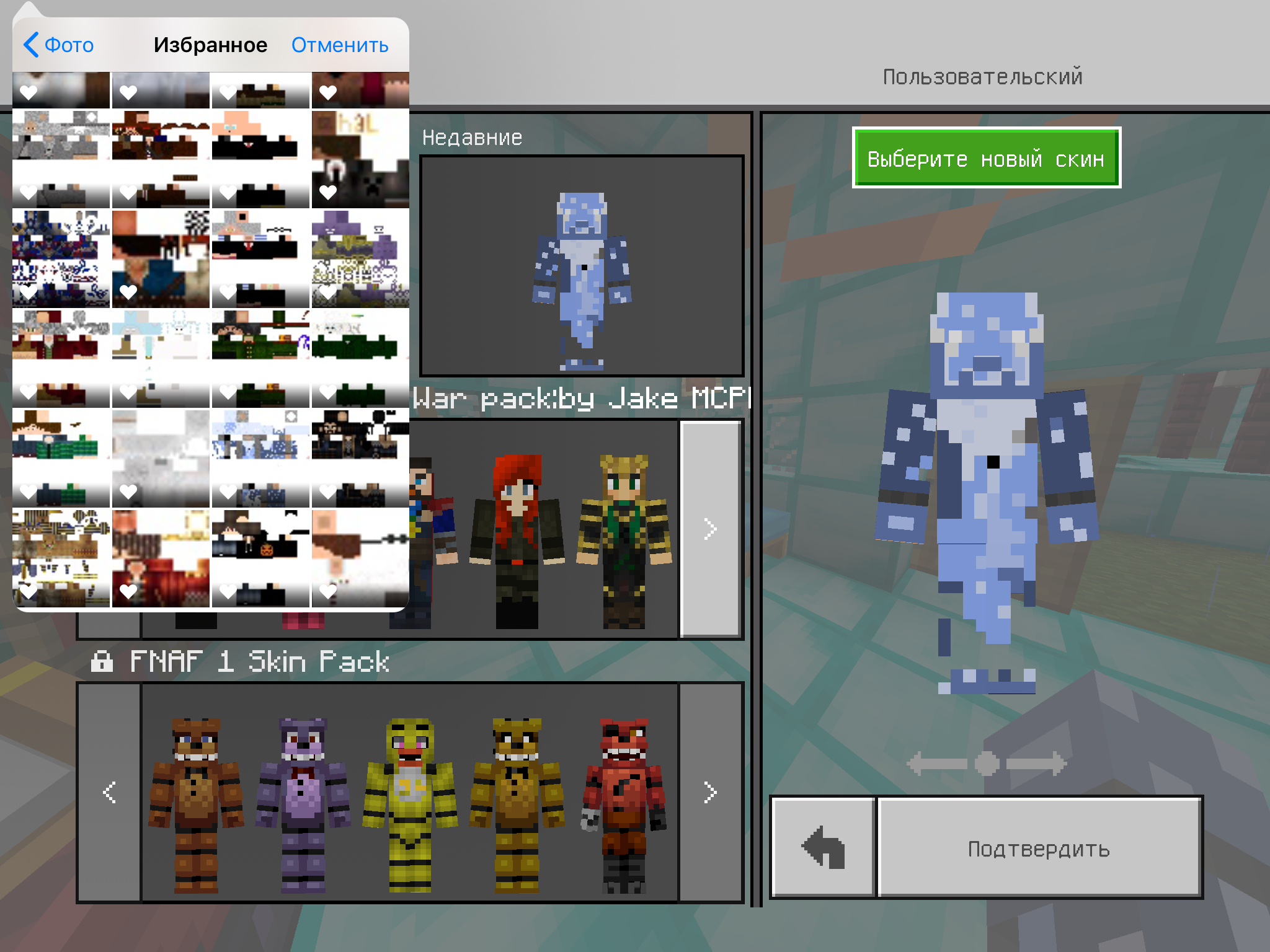Tap the locked FNAF pack padlock

(x=102, y=661)
